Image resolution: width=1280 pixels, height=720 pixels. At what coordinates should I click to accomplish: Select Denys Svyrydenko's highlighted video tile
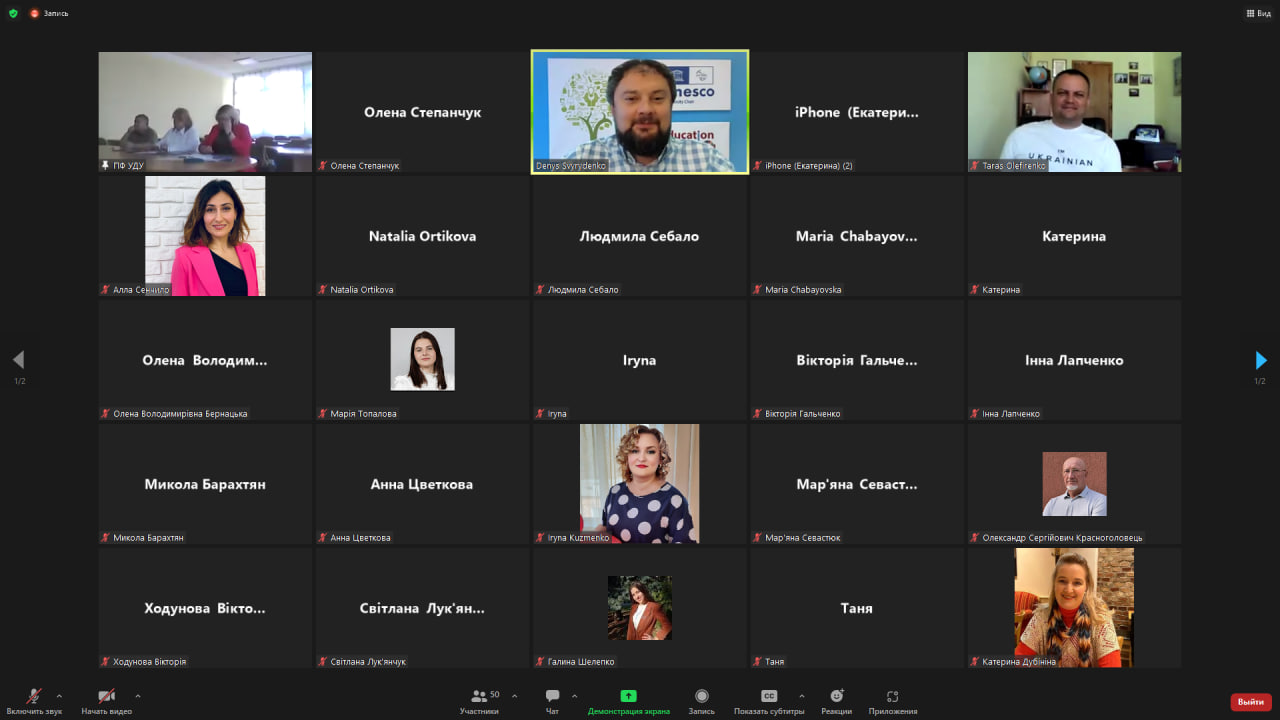point(640,112)
